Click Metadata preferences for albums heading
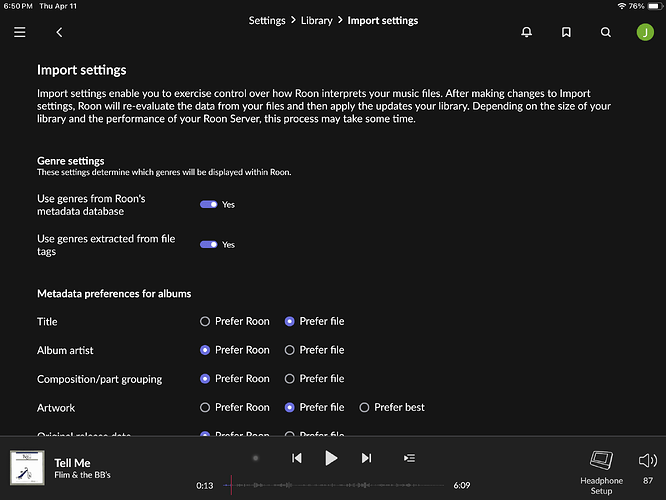This screenshot has height=500, width=666. [114, 294]
